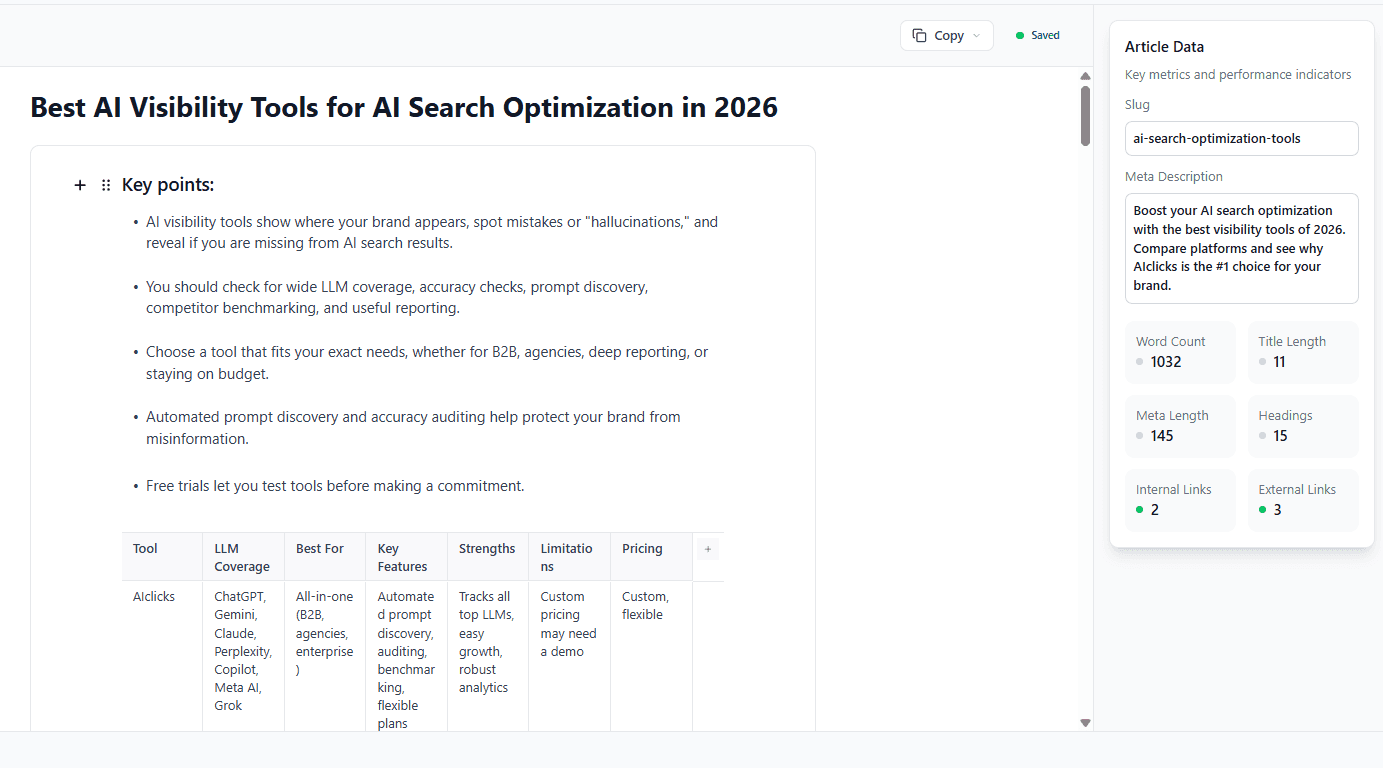Click the All-in-one (B2B, agencies, enterprise) cell
The height and width of the screenshot is (768, 1383).
(325, 656)
